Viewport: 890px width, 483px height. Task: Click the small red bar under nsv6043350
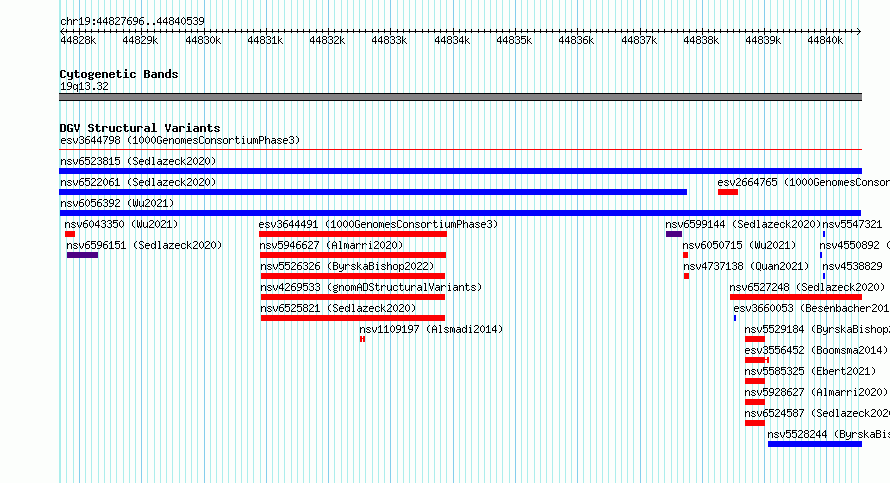(x=70, y=234)
